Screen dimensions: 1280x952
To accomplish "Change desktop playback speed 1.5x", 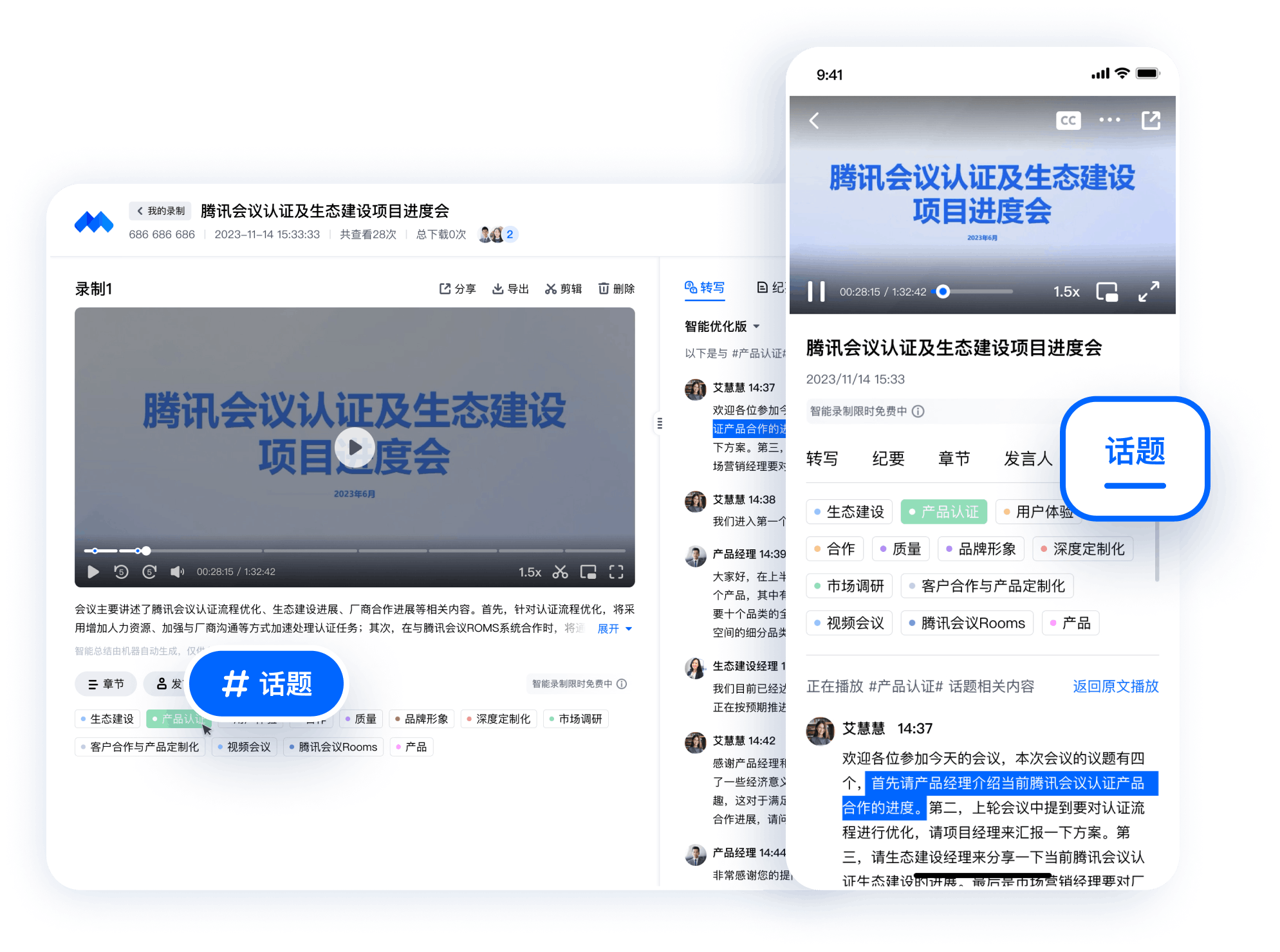I will [530, 572].
